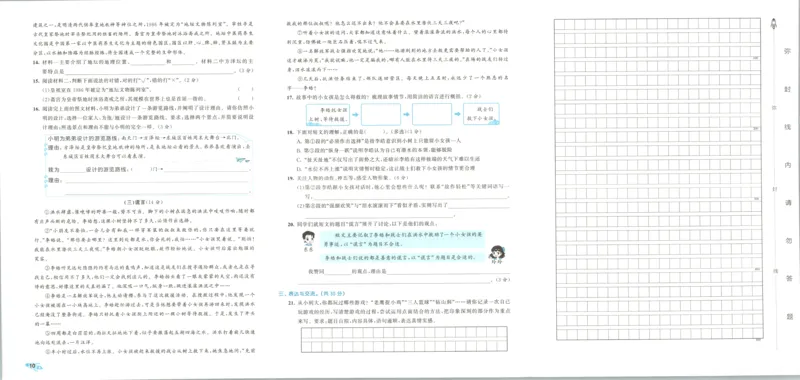Screen dimensions: 800x380
Task: Click the girl's lower blue speech bubble
Action: pos(403,257)
